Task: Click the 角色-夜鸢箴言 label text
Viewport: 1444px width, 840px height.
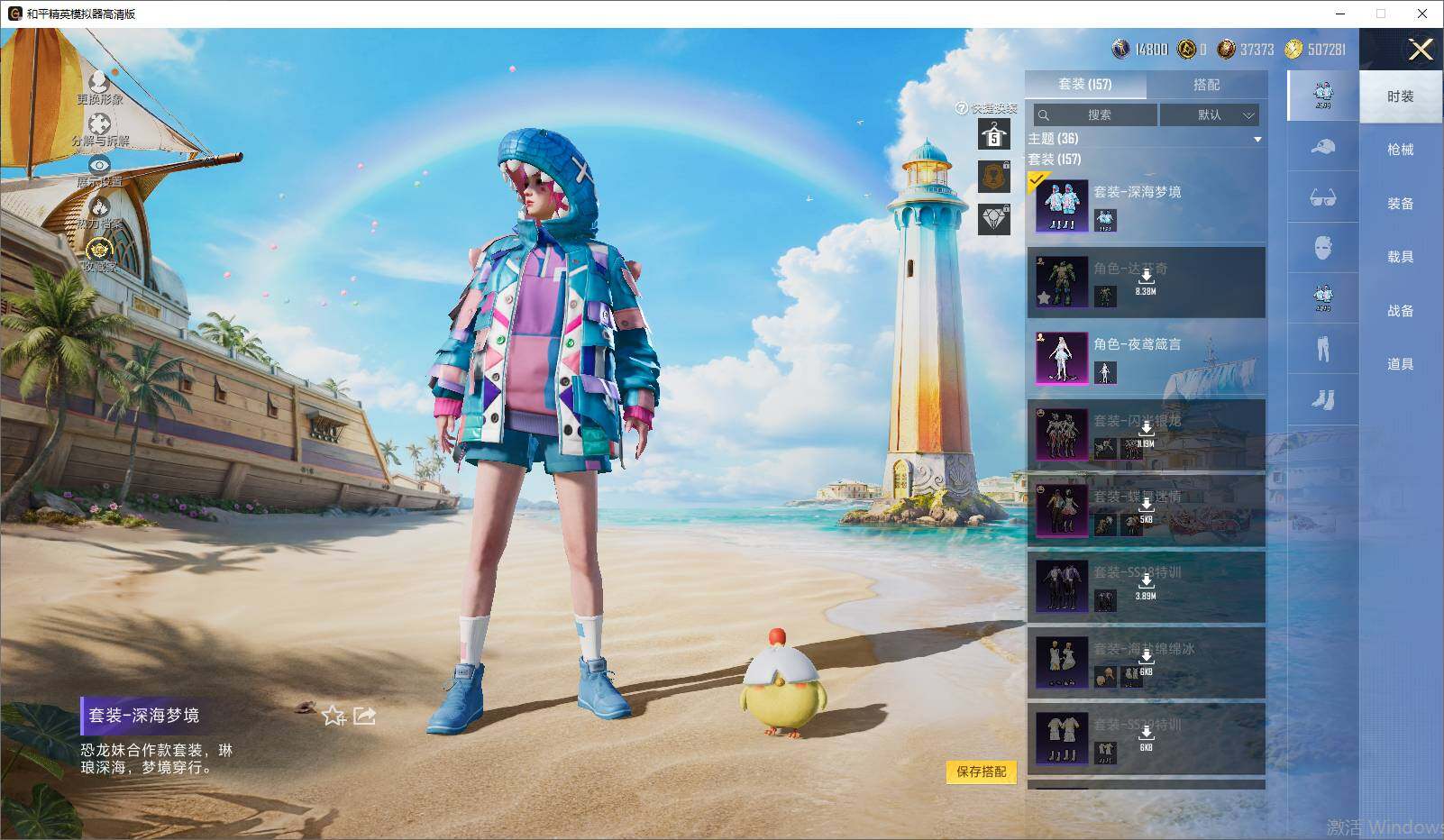Action: click(1137, 344)
